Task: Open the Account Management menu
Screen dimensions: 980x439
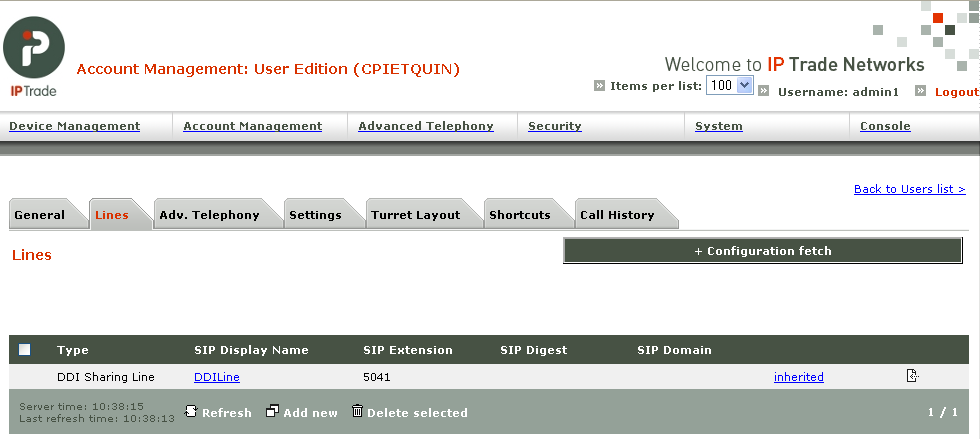Action: coord(252,126)
